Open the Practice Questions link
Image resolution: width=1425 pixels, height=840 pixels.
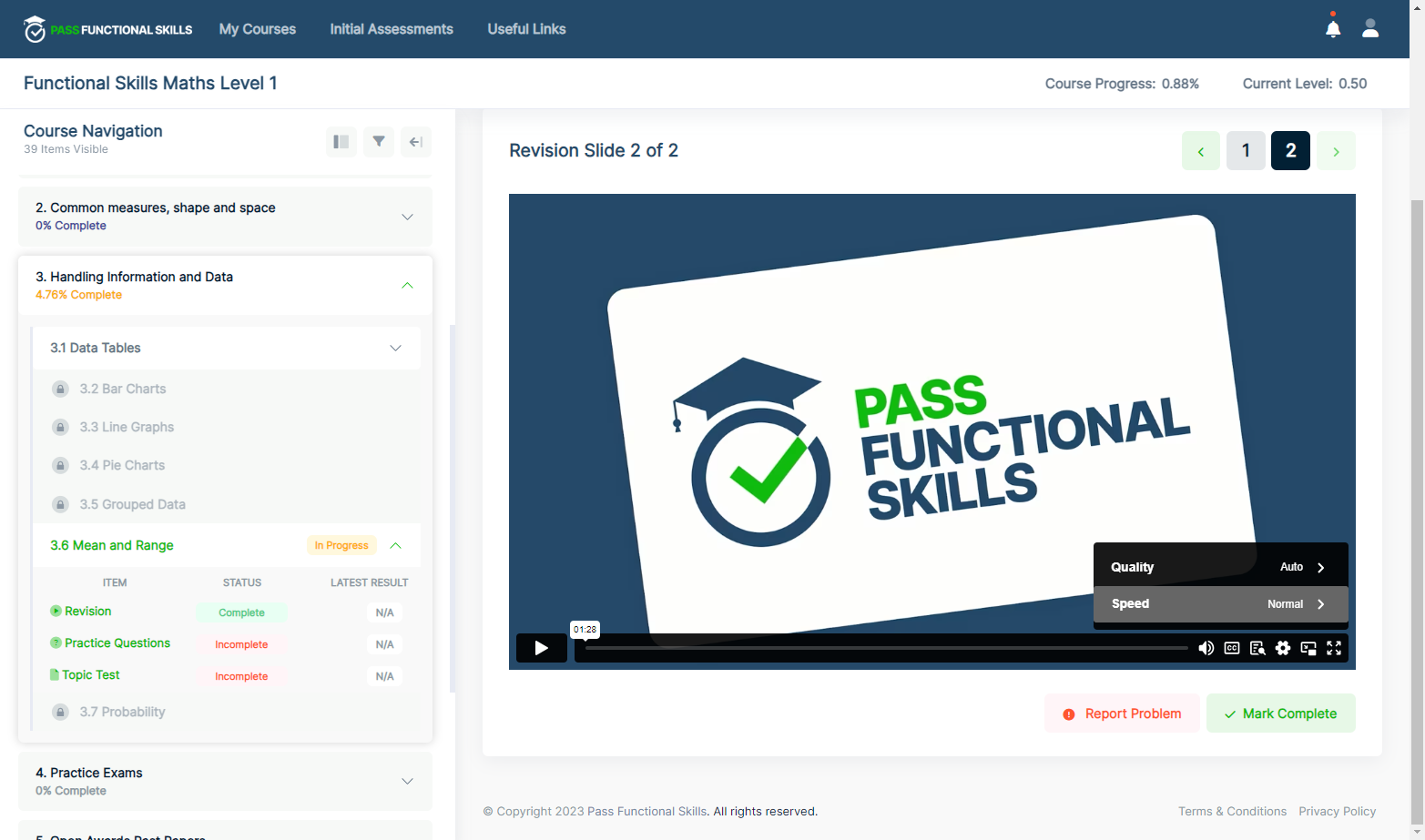point(117,643)
